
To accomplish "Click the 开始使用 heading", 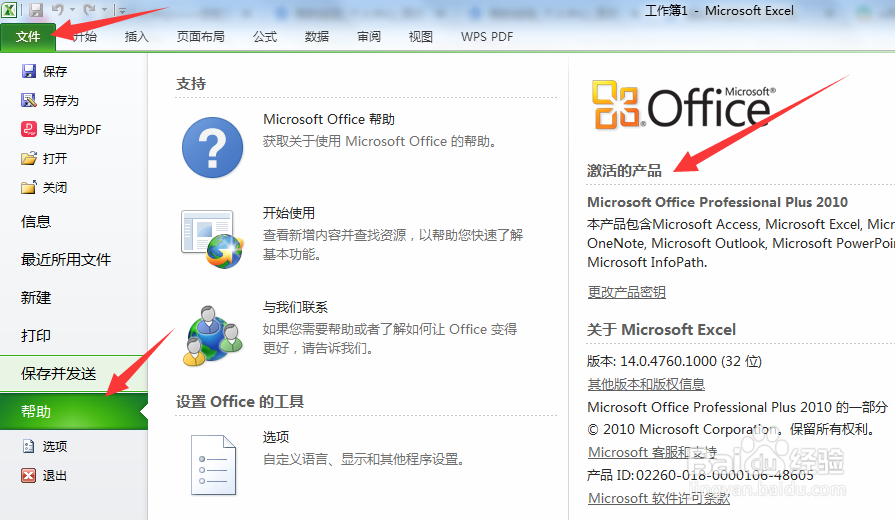I will pos(289,213).
